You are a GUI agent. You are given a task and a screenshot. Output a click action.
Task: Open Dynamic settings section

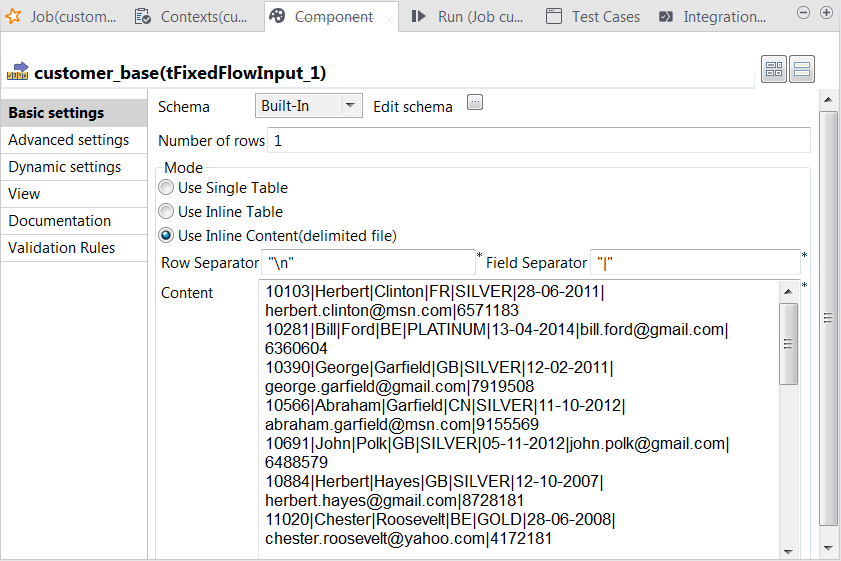click(x=65, y=167)
